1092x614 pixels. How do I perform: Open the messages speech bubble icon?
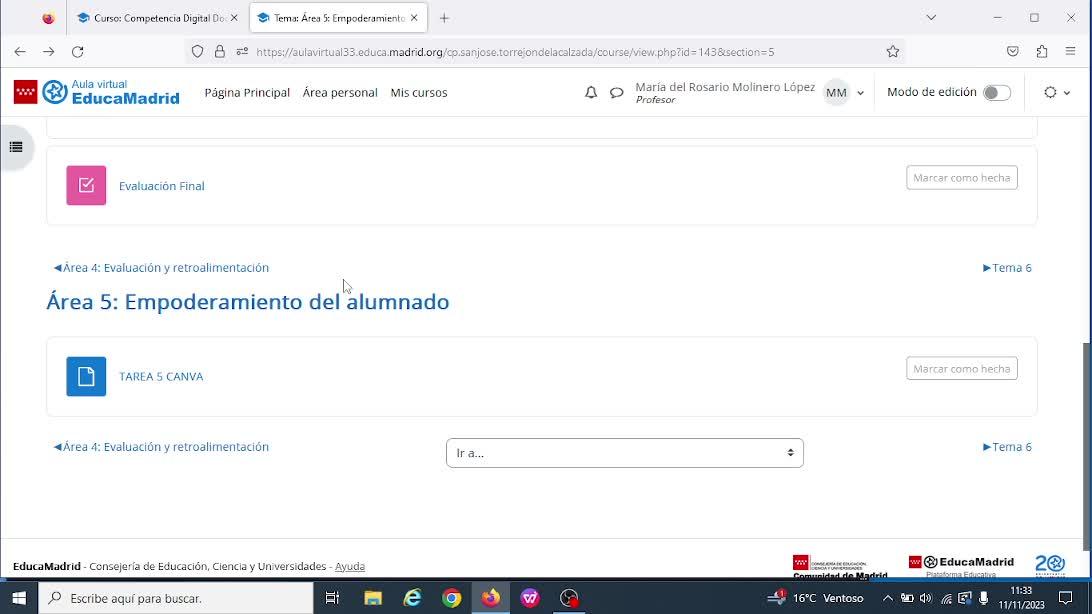[616, 93]
